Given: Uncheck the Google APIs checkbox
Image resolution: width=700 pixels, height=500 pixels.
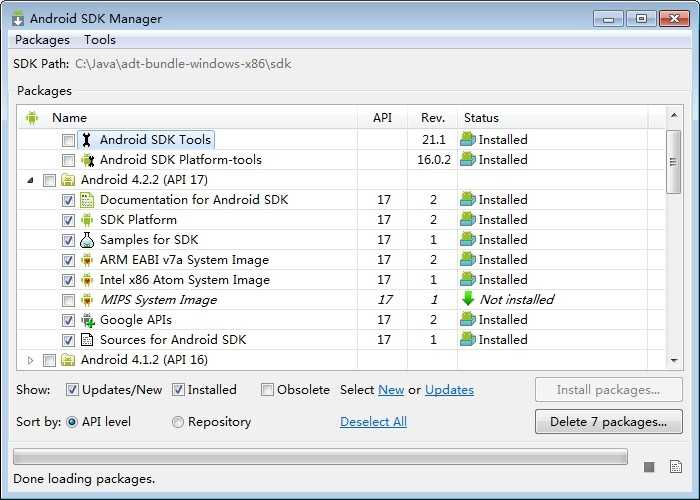Looking at the screenshot, I should click(68, 321).
